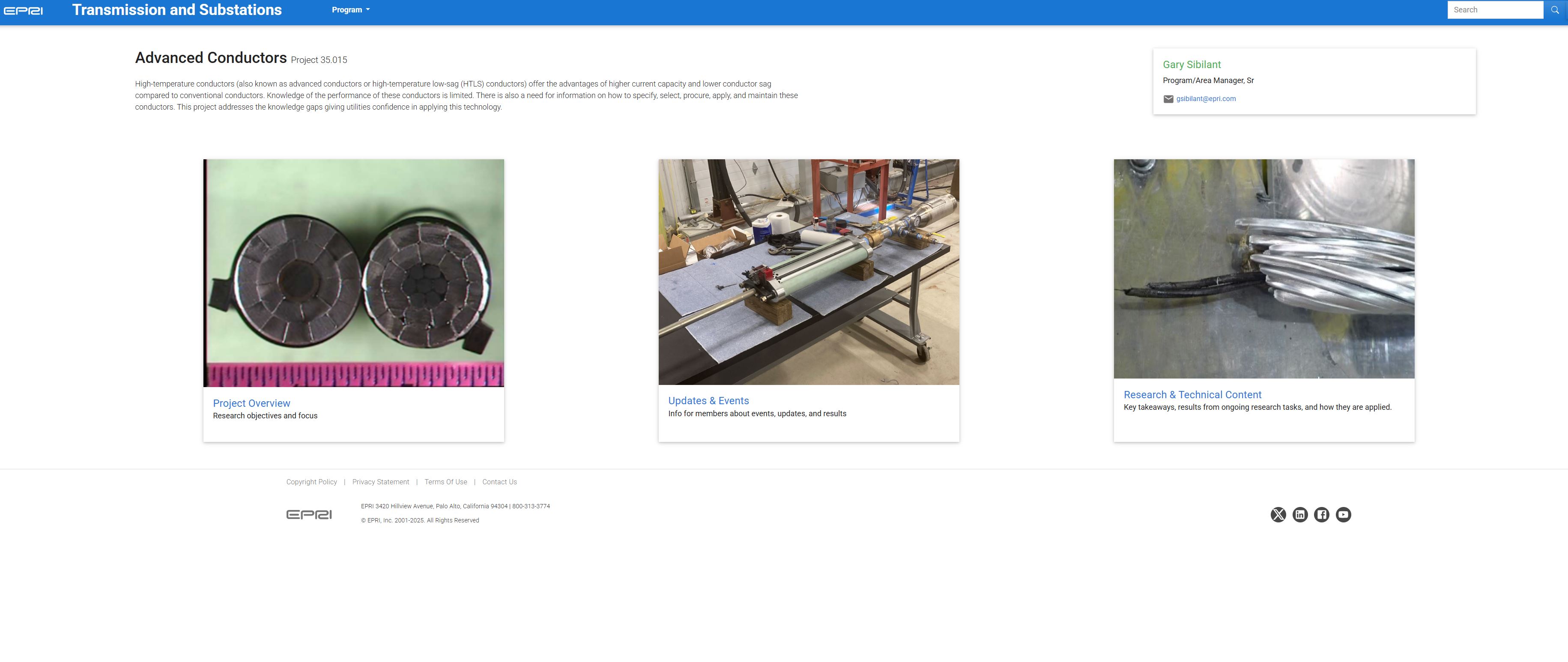Screen dimensions: 1568x662
Task: Click the EPRI logo in header
Action: coord(23,10)
